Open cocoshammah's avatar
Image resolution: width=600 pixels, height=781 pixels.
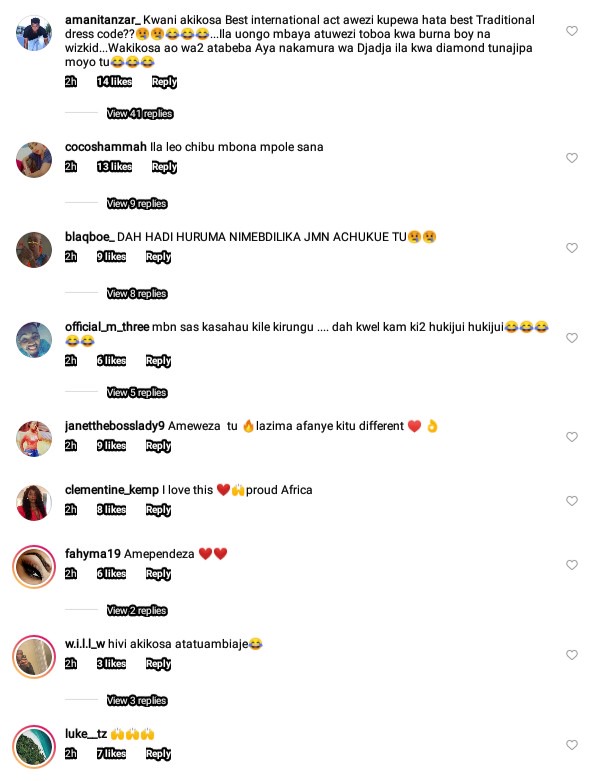click(x=34, y=160)
